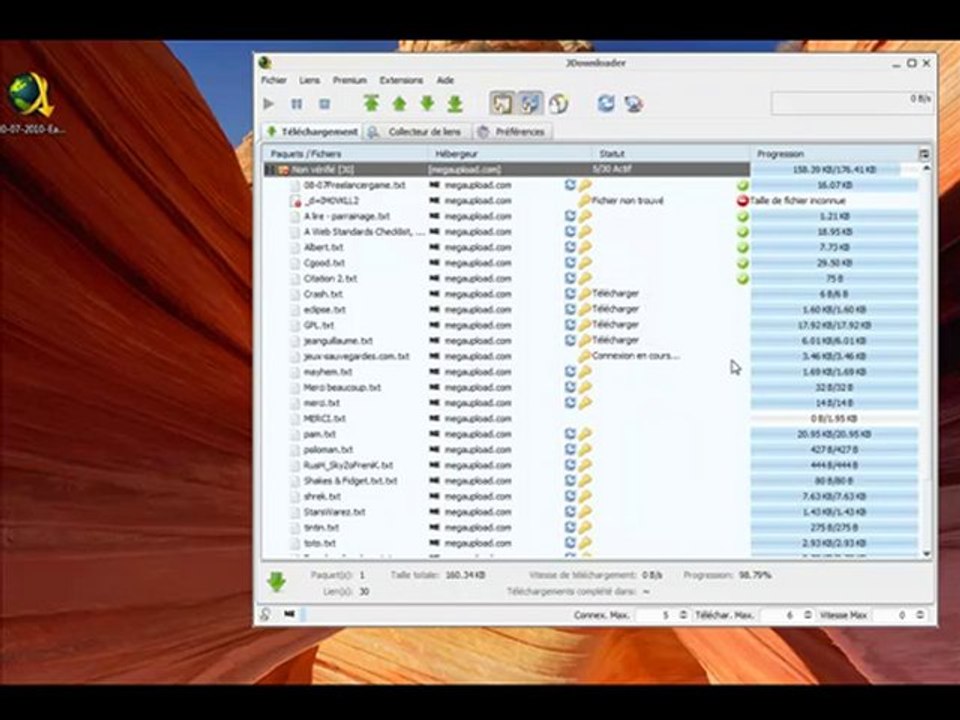Image resolution: width=960 pixels, height=720 pixels.
Task: Click the key icon on shrek.txt row
Action: tap(585, 497)
